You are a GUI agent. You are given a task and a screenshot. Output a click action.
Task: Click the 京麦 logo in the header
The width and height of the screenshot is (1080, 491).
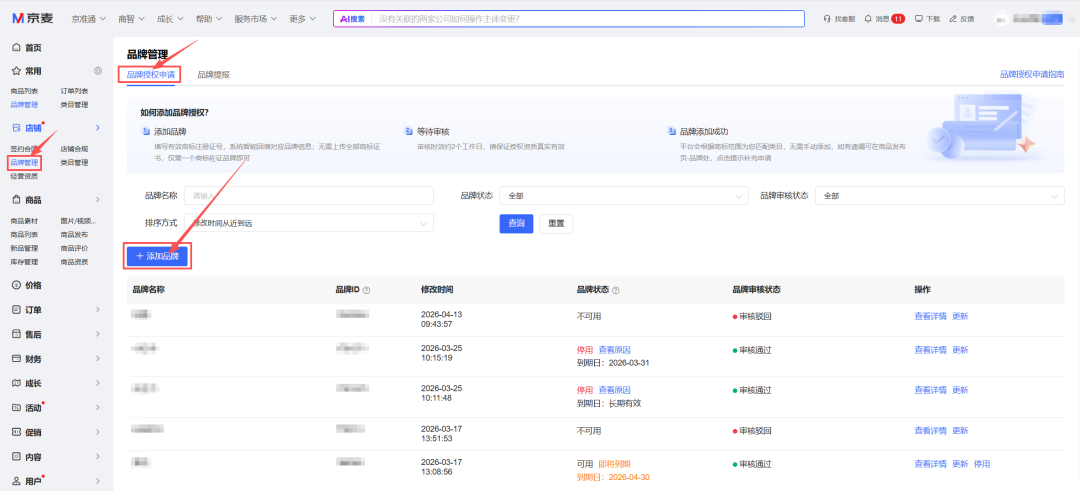pos(32,19)
